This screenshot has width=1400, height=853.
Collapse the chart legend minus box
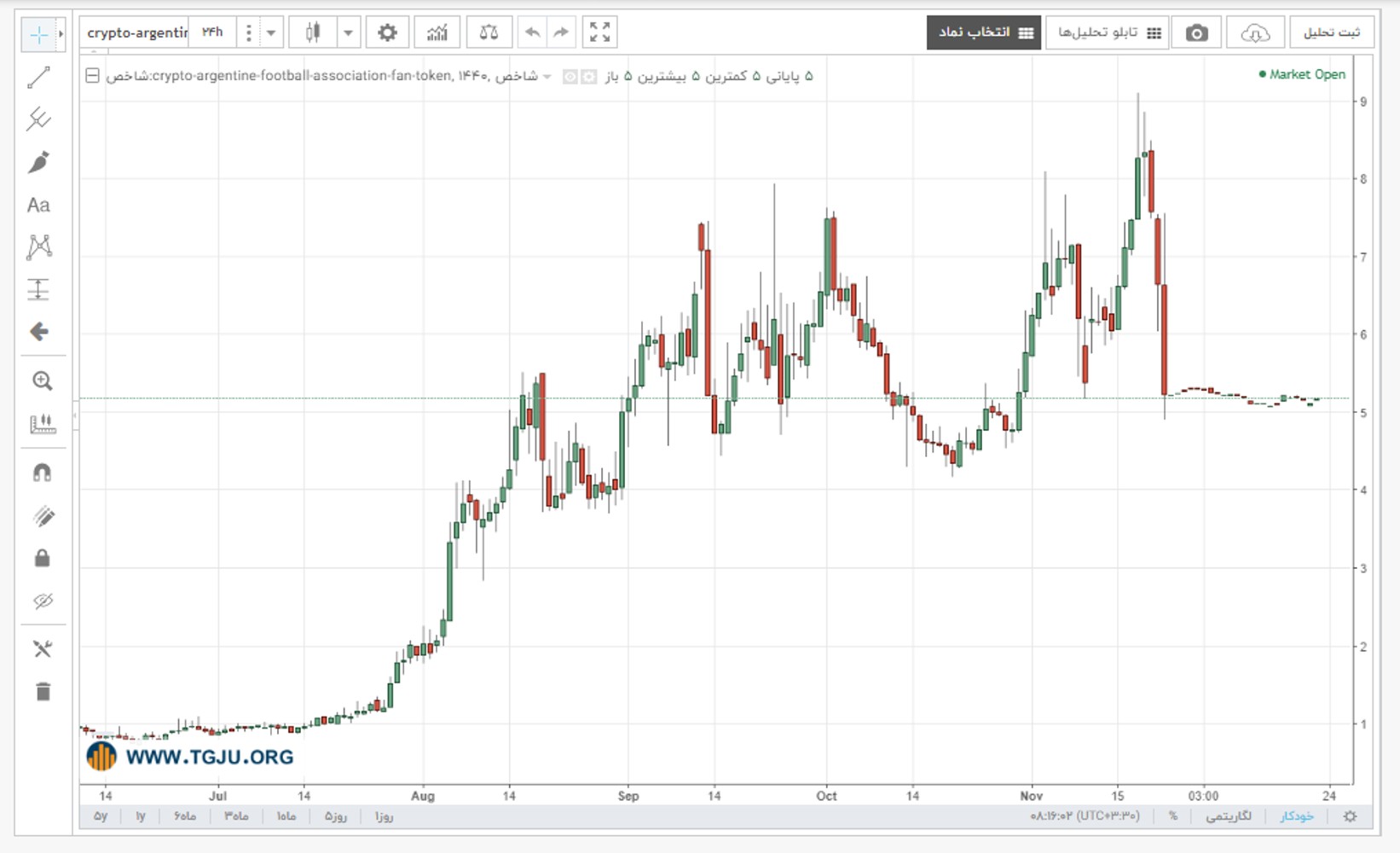(92, 76)
